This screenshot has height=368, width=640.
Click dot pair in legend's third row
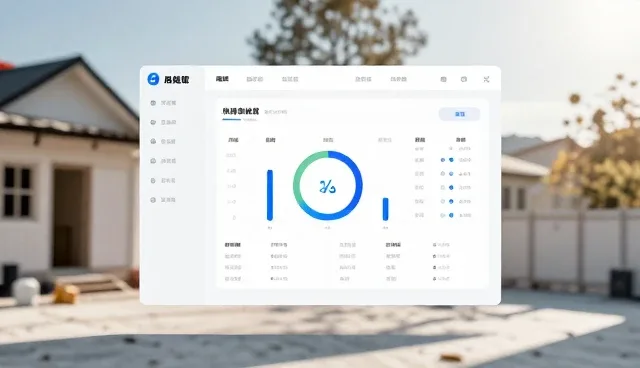click(x=447, y=174)
